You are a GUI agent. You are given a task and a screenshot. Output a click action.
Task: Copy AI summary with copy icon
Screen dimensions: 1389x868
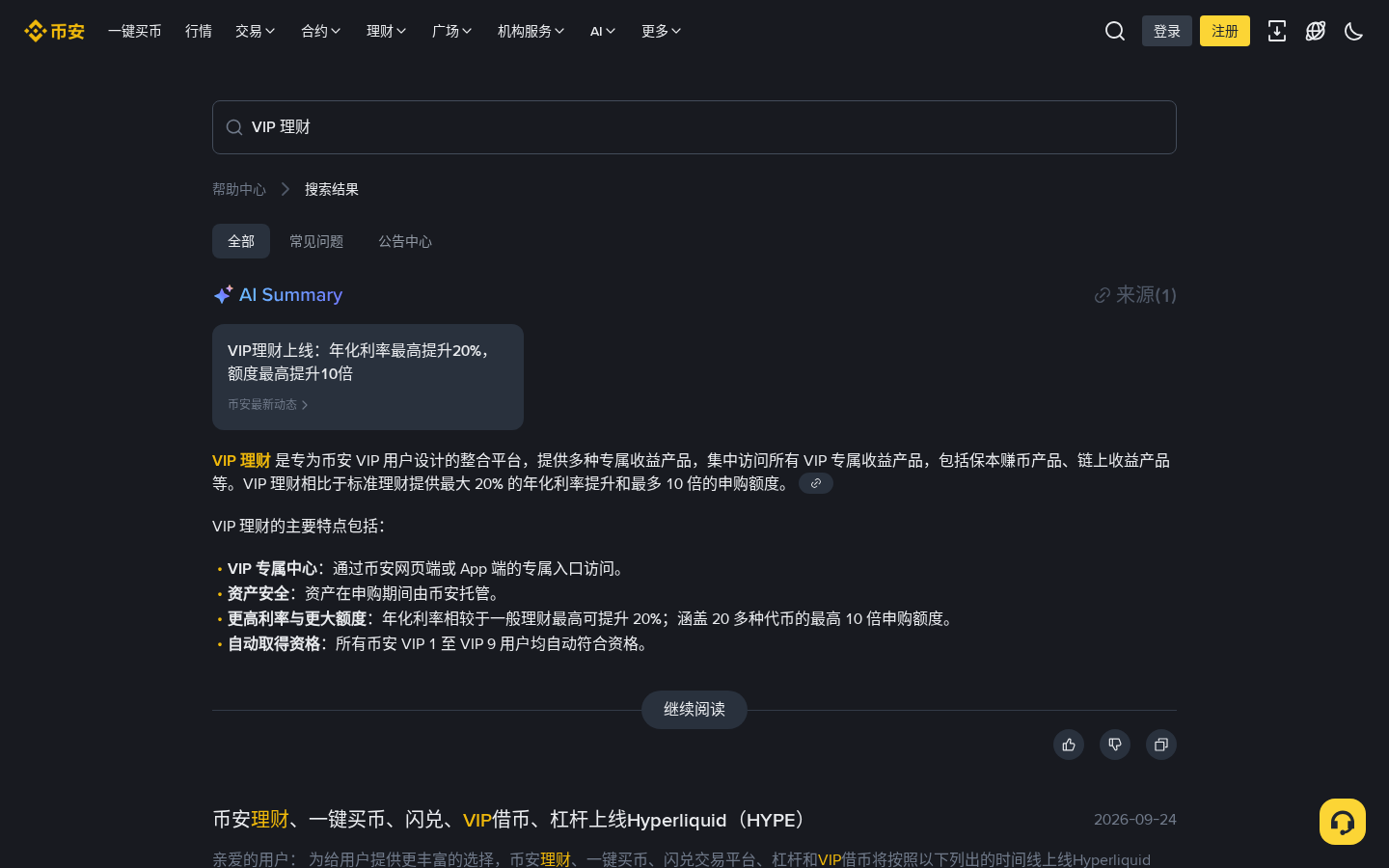coord(1161,745)
